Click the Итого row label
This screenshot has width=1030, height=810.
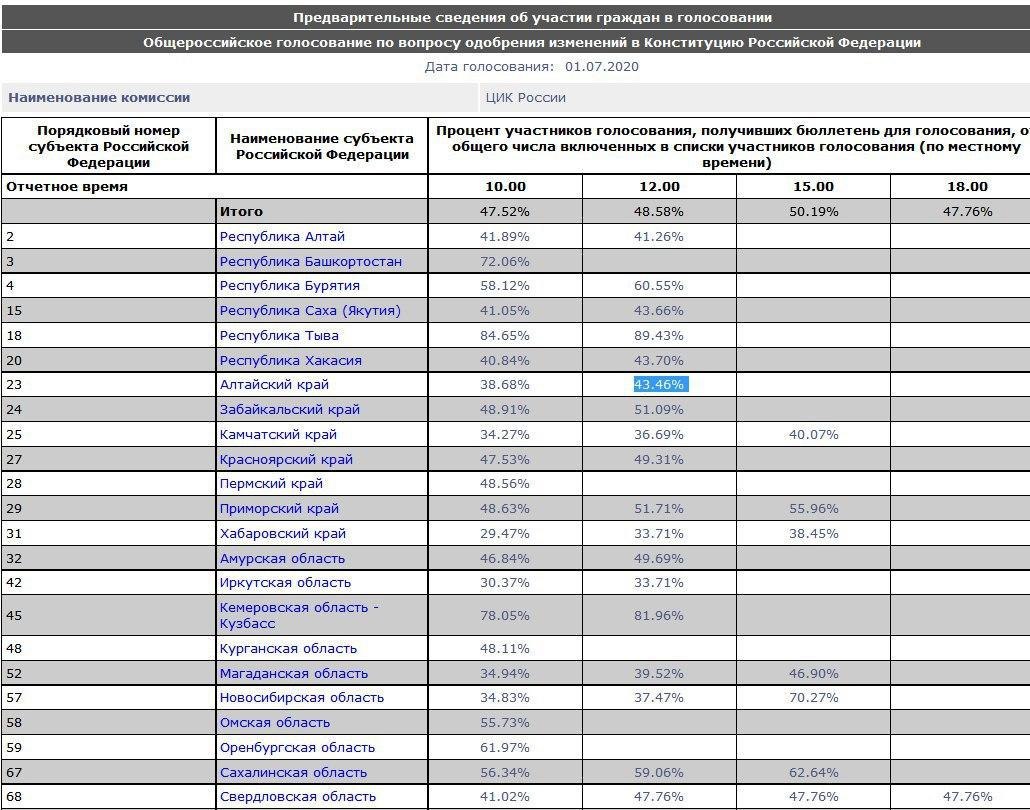tap(241, 212)
